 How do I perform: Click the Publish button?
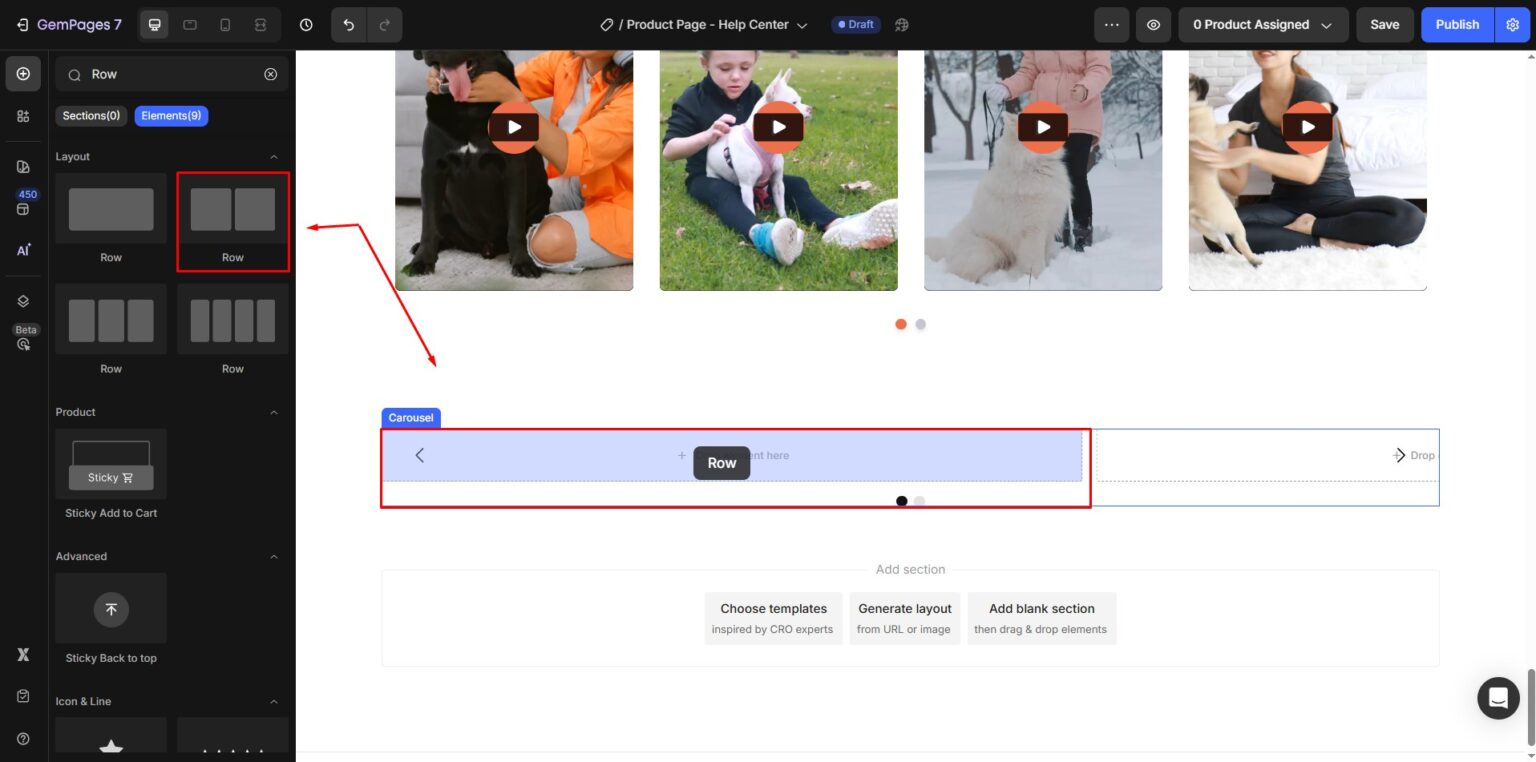pos(1456,25)
